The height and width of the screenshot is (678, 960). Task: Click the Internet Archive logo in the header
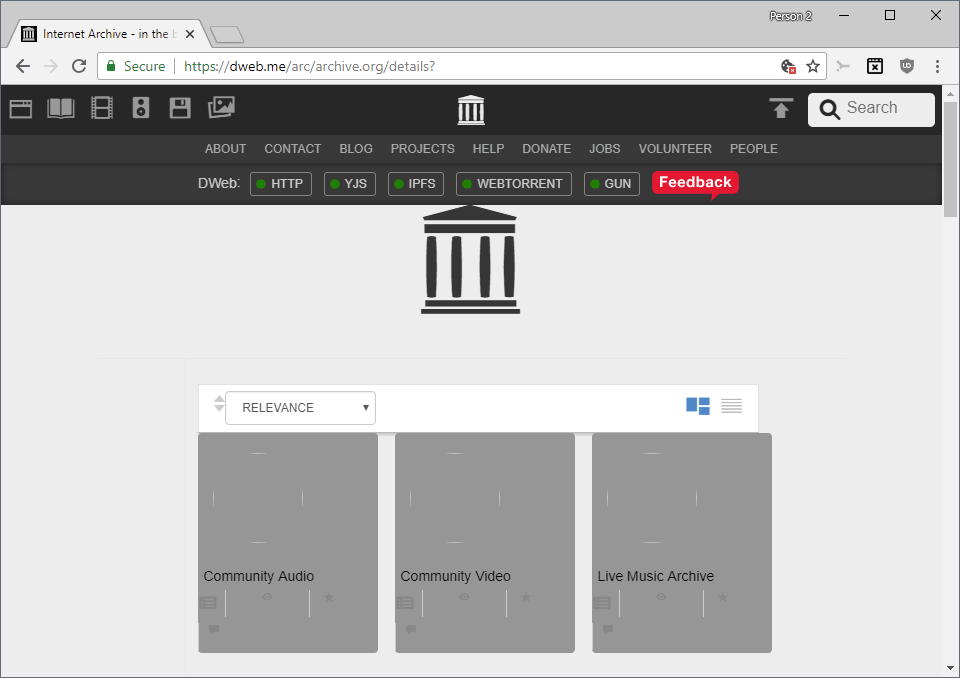[x=470, y=110]
